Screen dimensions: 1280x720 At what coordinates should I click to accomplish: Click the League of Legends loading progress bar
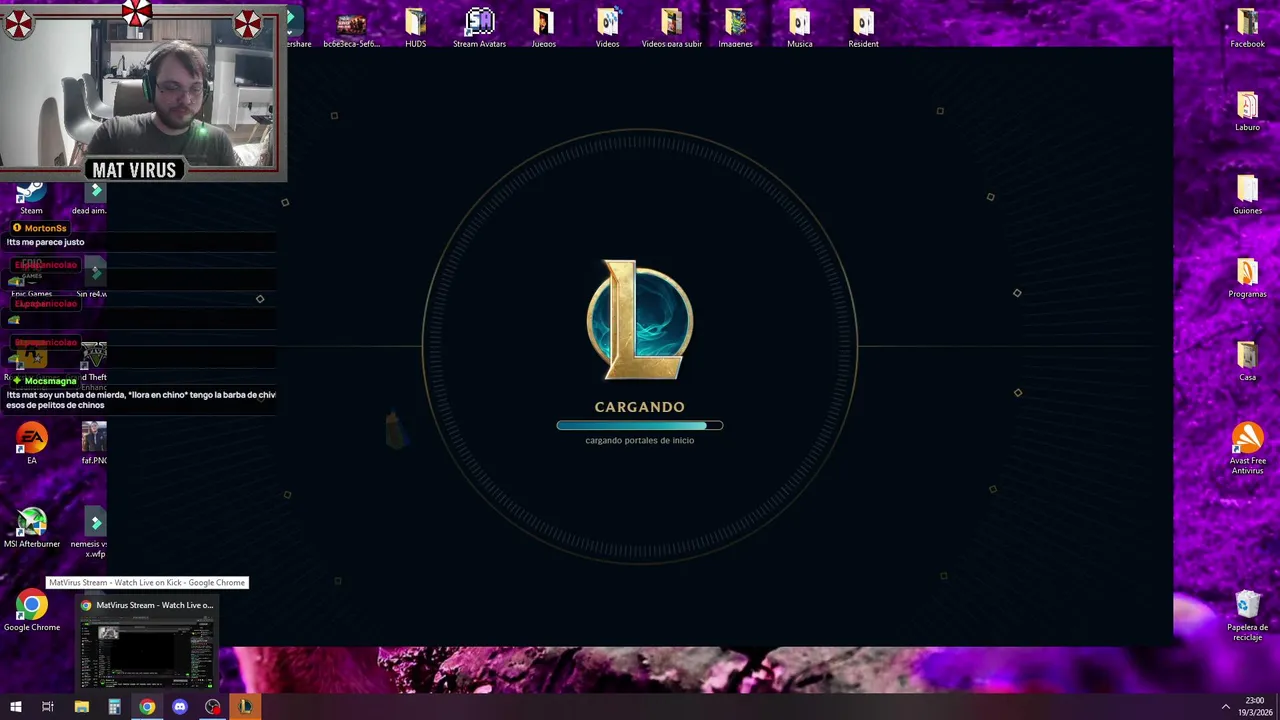click(x=640, y=426)
